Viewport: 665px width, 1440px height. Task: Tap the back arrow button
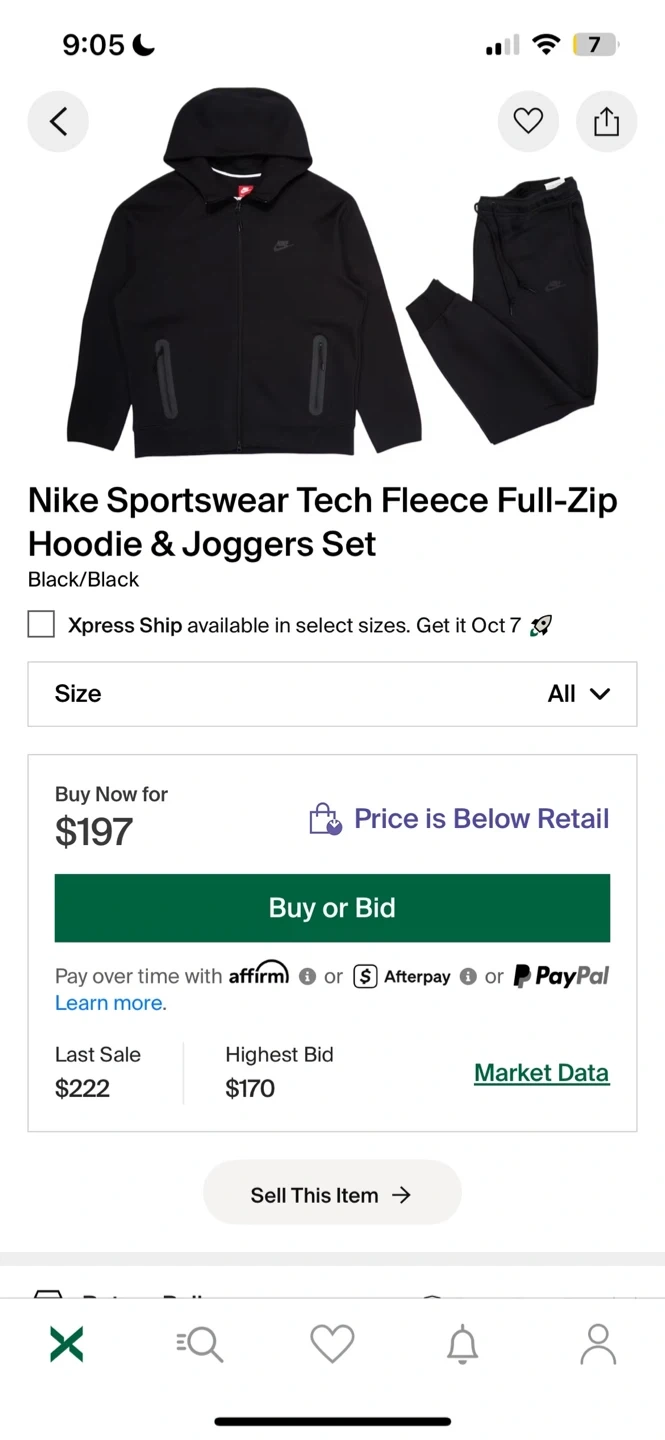pos(58,122)
